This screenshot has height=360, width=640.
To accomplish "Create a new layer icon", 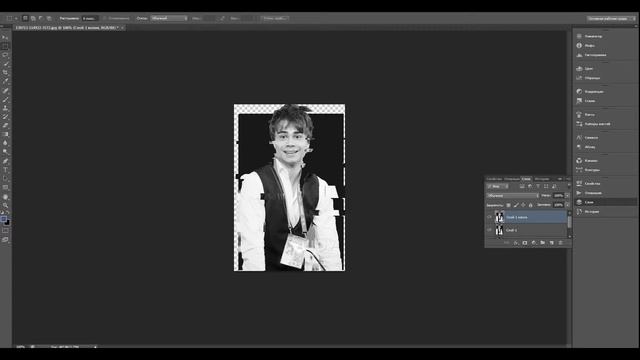I will pos(551,243).
